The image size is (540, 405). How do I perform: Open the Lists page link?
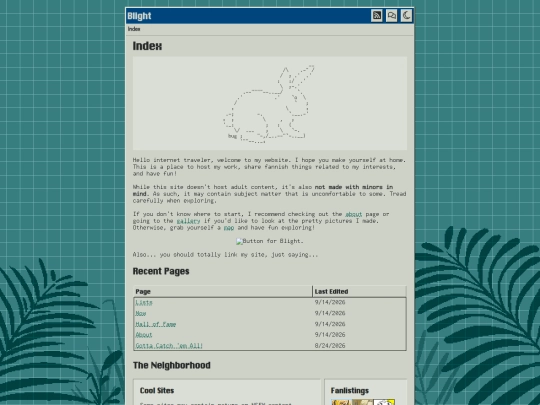(x=144, y=302)
